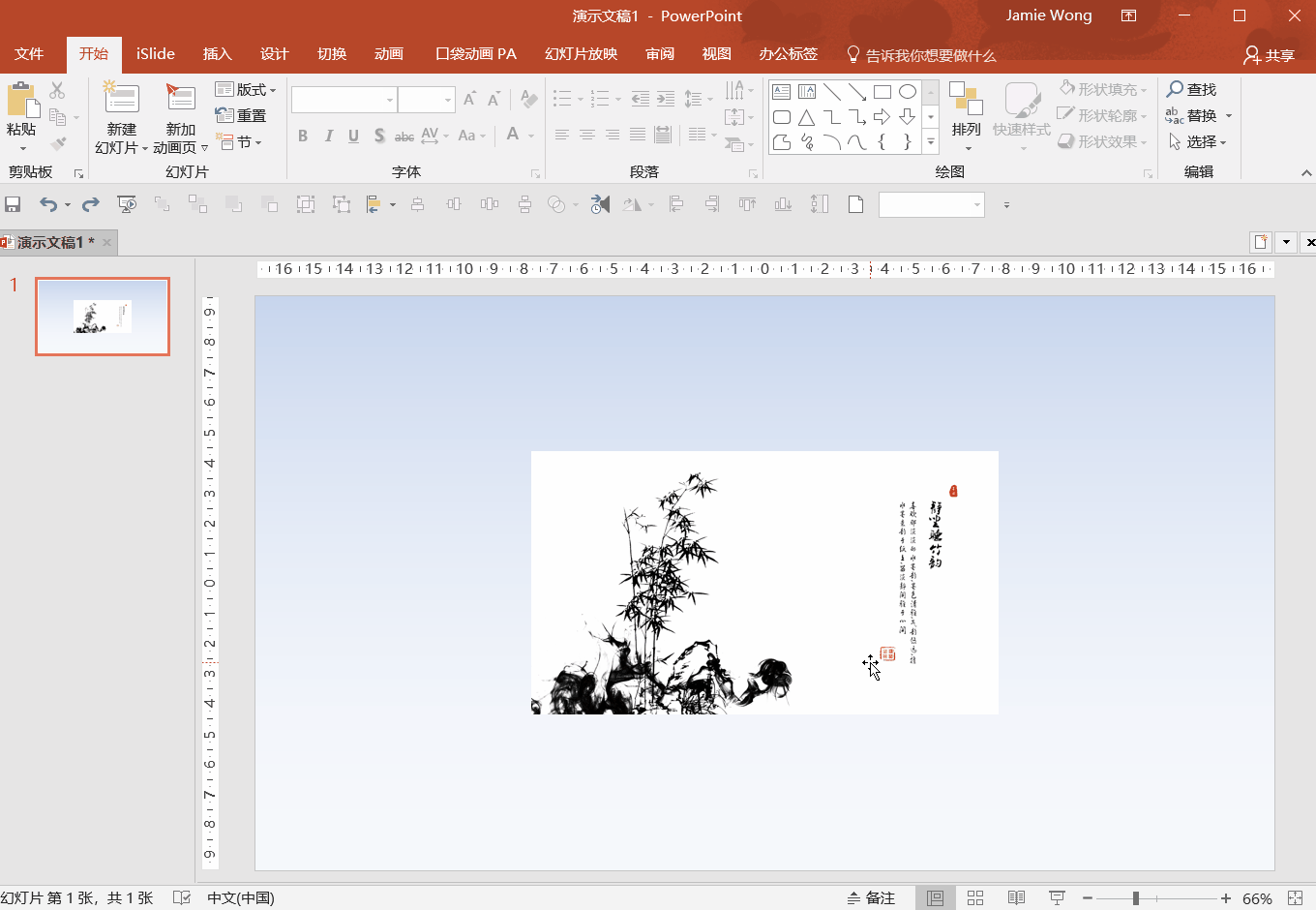The width and height of the screenshot is (1316, 910).
Task: Open Shape Effects (形状效果) dropdown
Action: point(1103,141)
